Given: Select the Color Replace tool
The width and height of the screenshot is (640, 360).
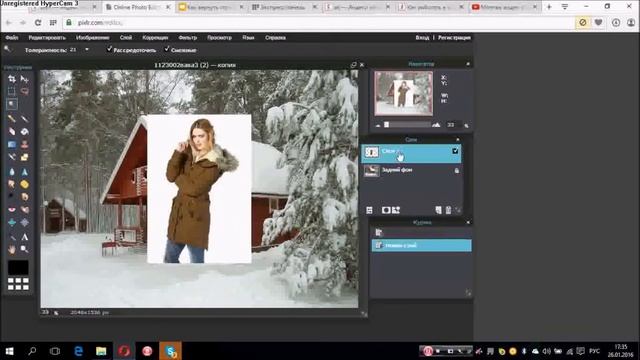Looking at the screenshot, I should [12, 157].
